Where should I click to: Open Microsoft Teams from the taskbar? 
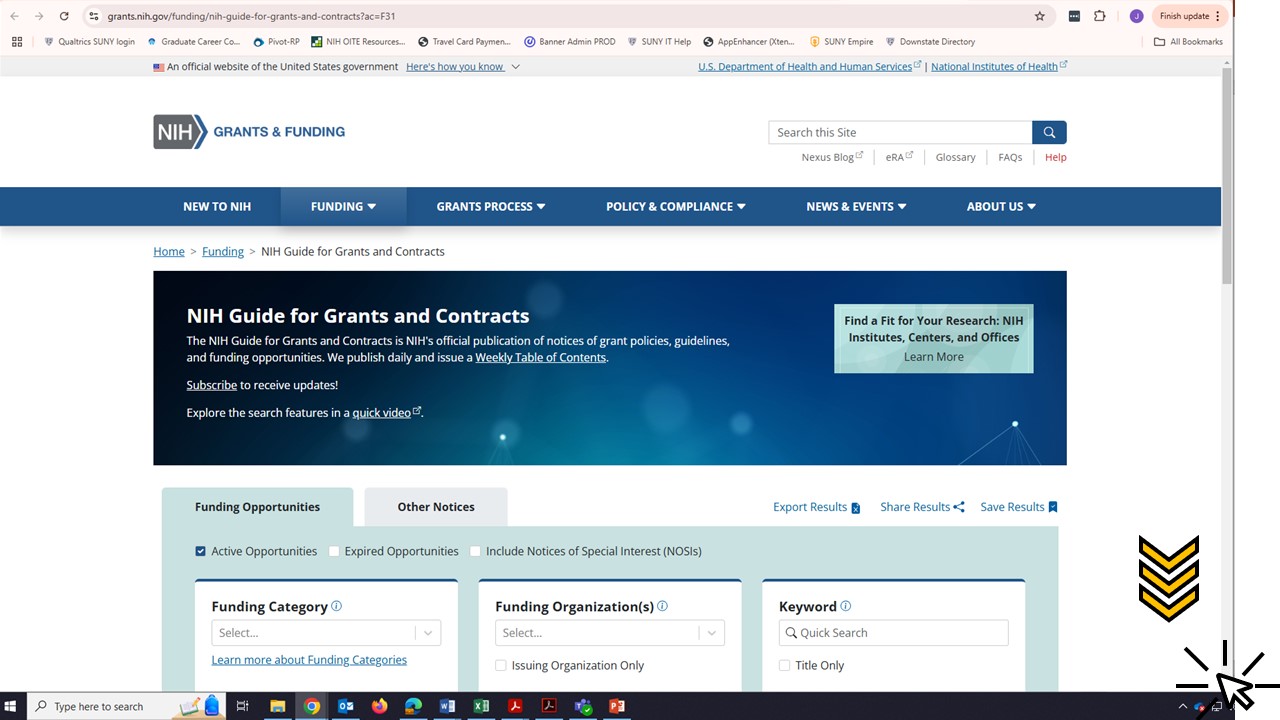[583, 706]
